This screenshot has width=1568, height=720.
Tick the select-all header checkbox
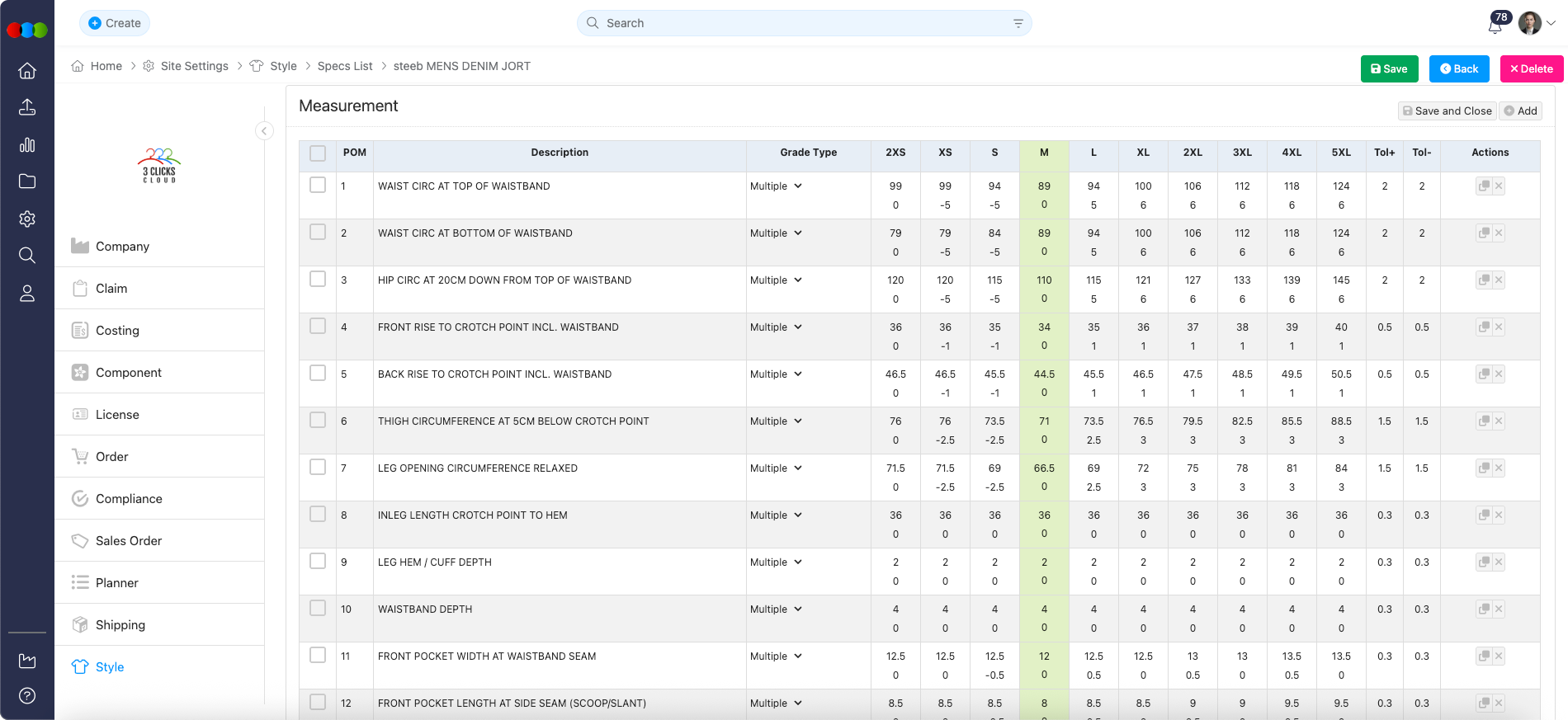[318, 153]
